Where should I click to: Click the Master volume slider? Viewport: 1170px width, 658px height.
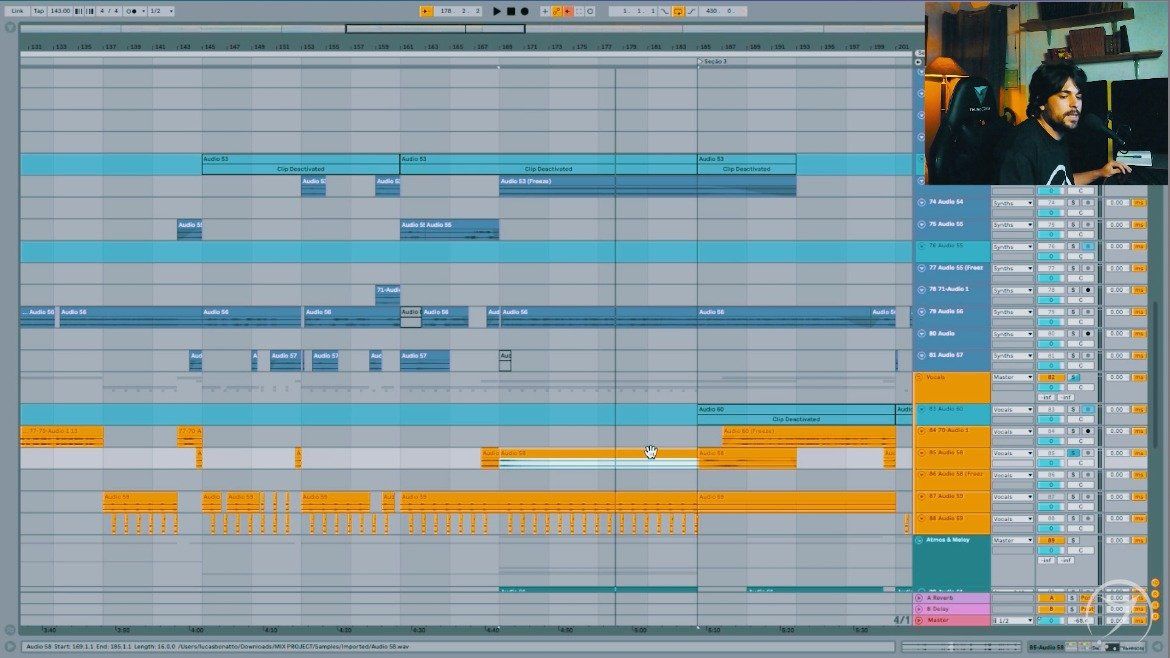(x=1051, y=621)
